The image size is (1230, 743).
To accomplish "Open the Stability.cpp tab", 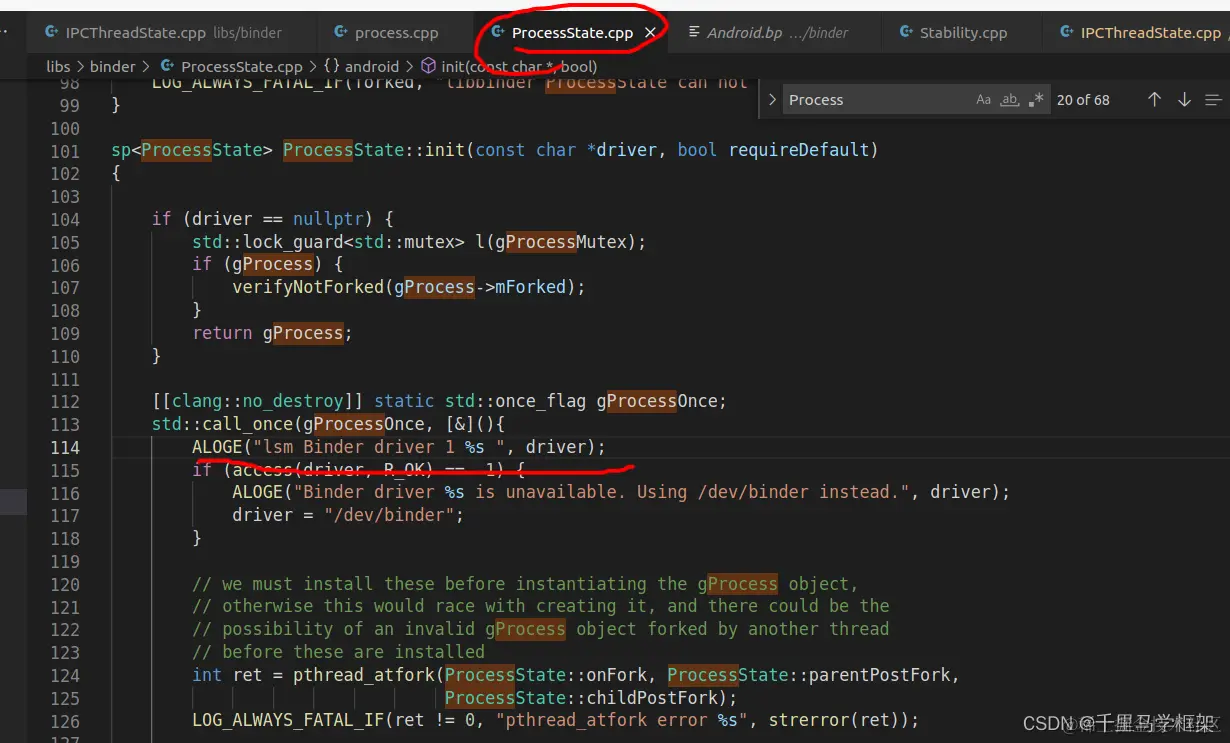I will click(963, 32).
